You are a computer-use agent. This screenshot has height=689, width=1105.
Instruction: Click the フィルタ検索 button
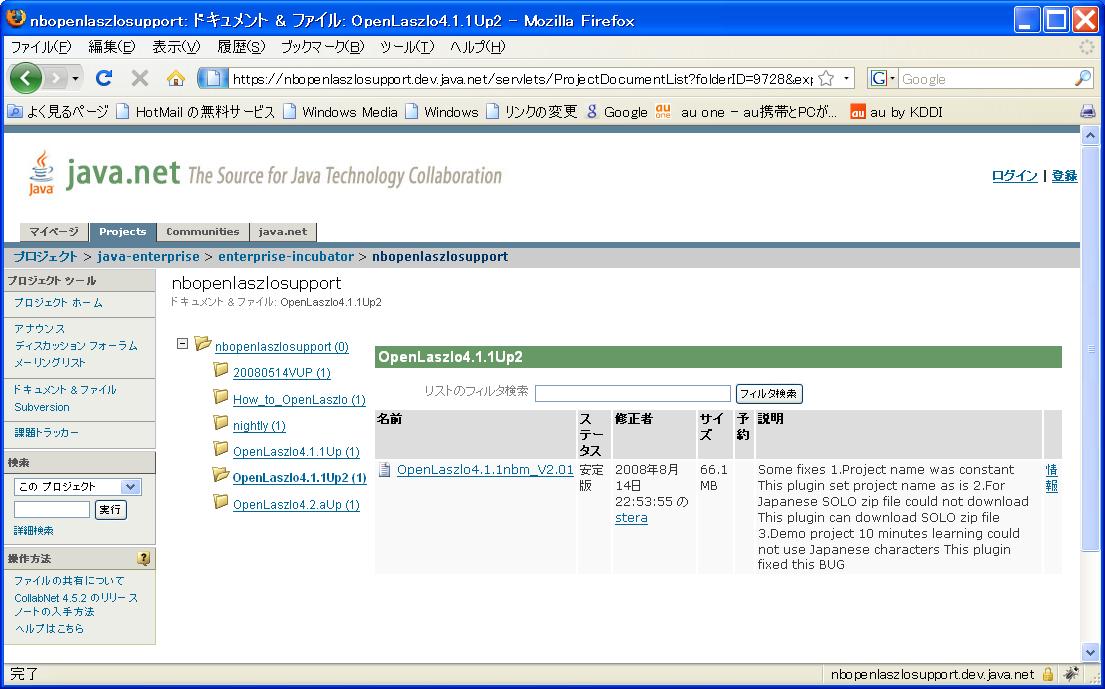pos(769,393)
